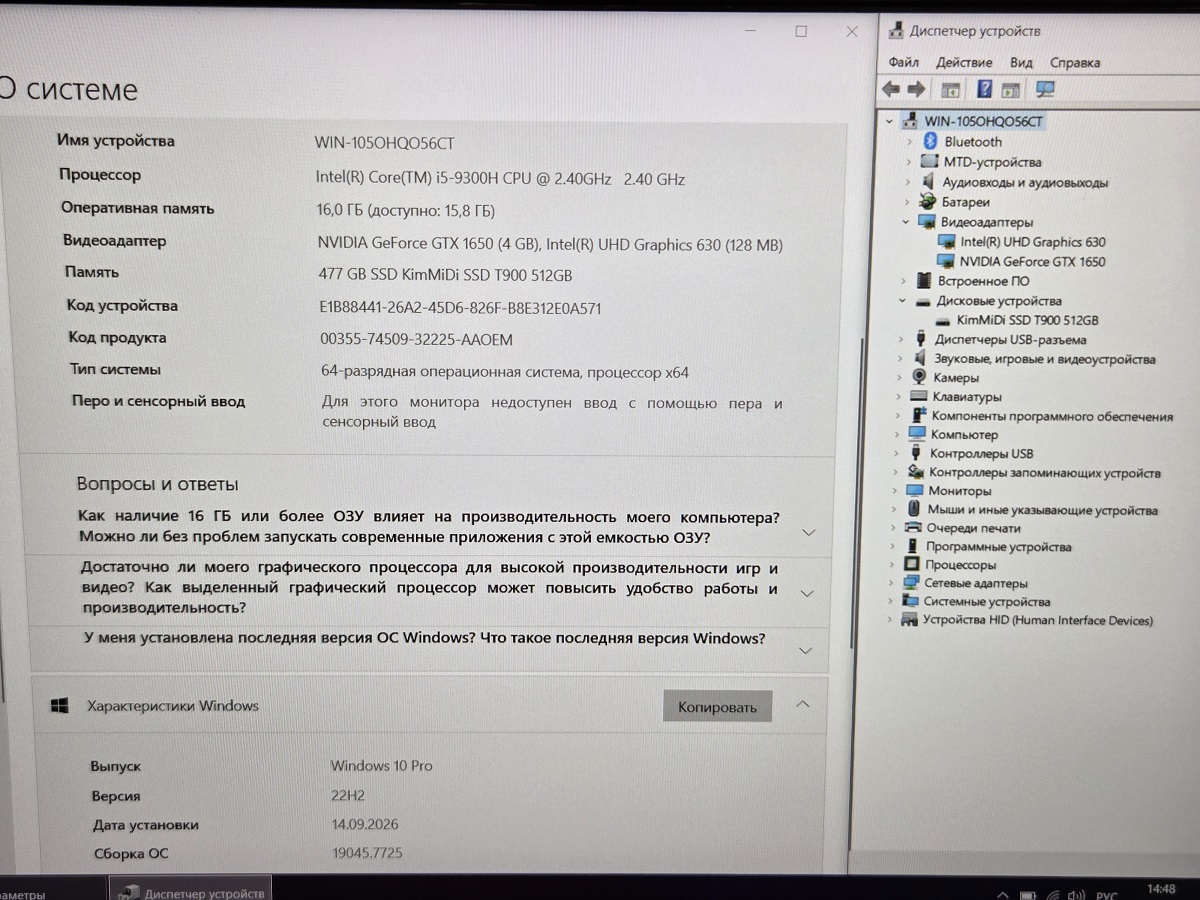Click the battery icon beside Батареи
The image size is (1200, 900).
926,202
